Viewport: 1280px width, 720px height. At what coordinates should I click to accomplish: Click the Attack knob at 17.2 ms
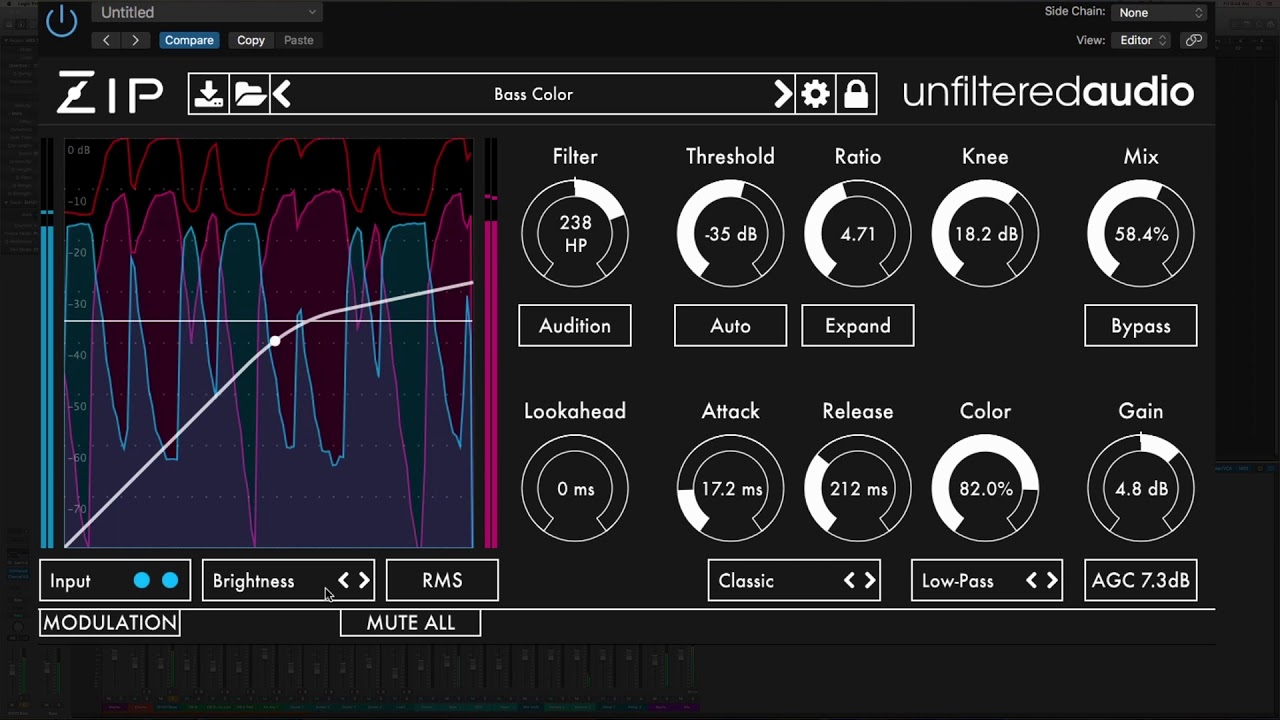click(x=730, y=489)
